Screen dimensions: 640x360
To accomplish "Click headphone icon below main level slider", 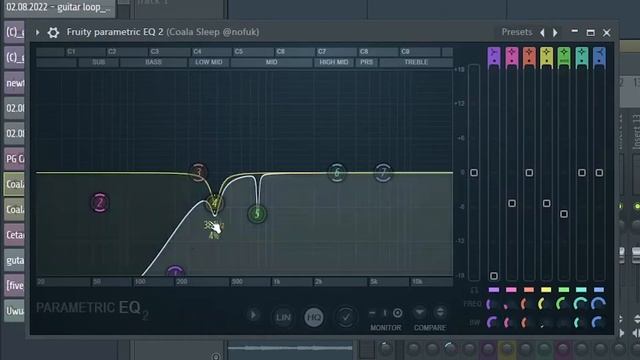I will 474,290.
